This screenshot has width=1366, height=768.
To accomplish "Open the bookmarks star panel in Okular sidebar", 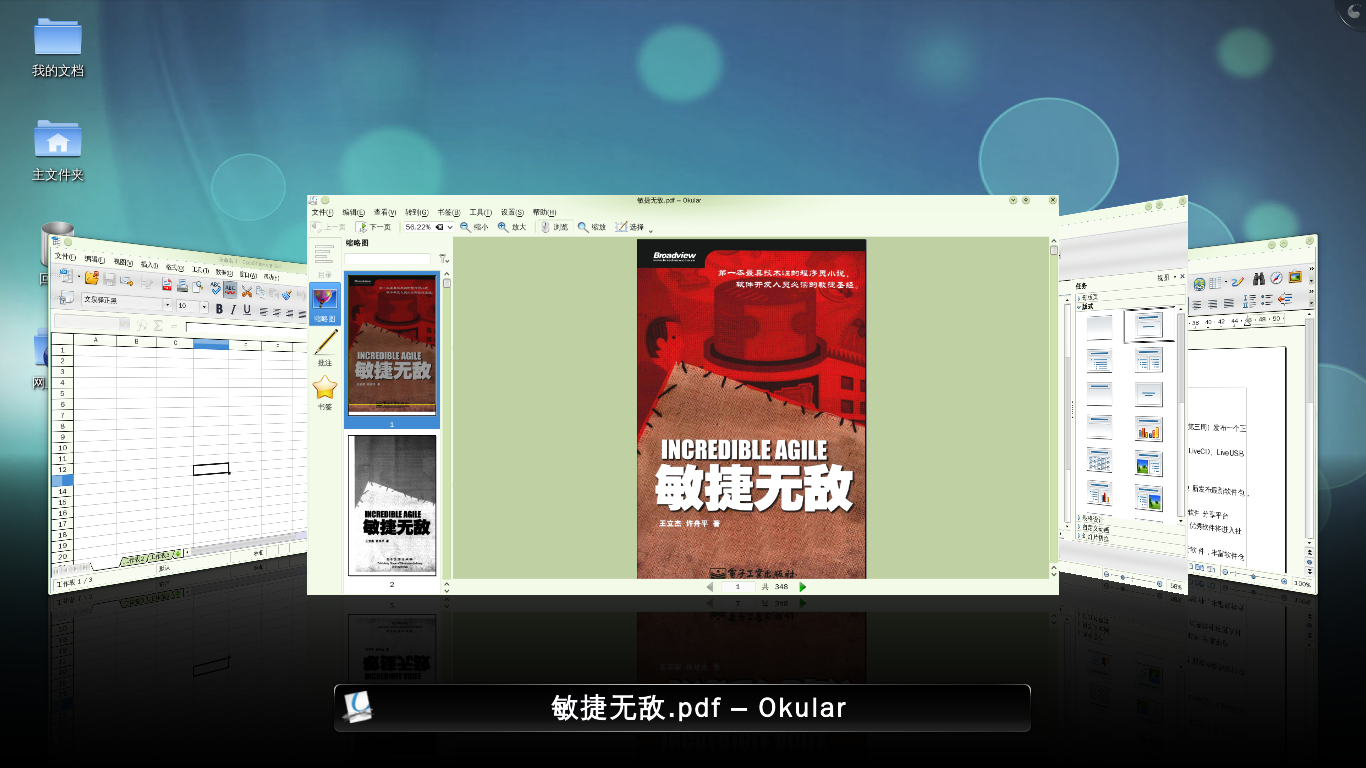I will (x=324, y=392).
